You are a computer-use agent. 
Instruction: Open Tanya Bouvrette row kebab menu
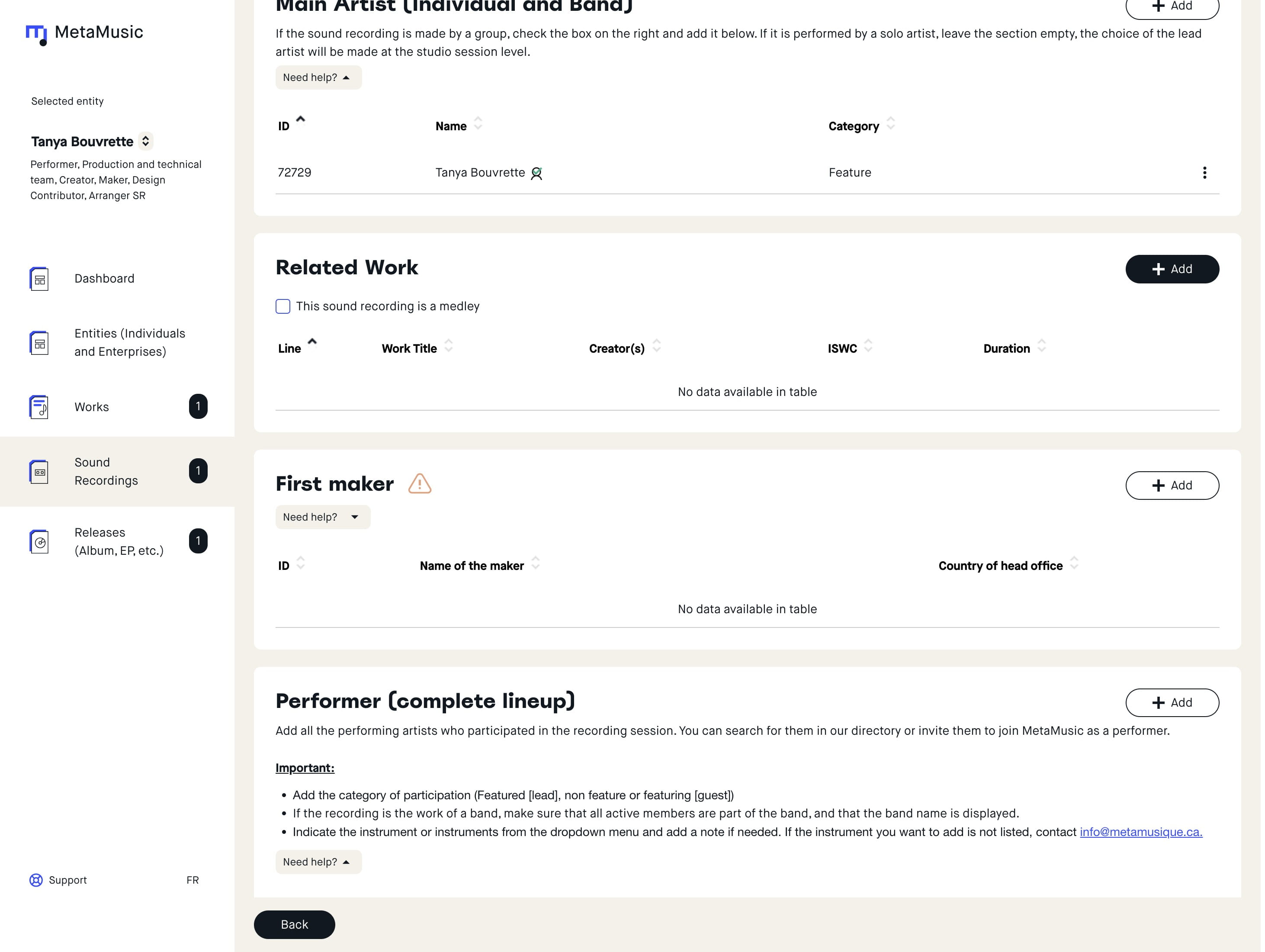click(x=1204, y=173)
